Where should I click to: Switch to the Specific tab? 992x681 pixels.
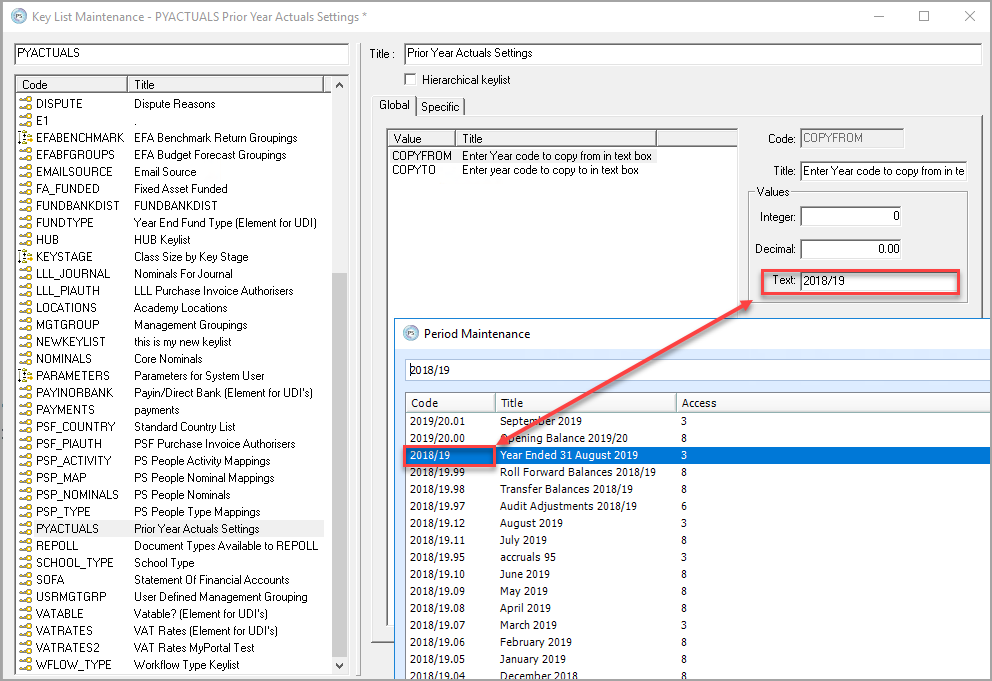pos(440,106)
